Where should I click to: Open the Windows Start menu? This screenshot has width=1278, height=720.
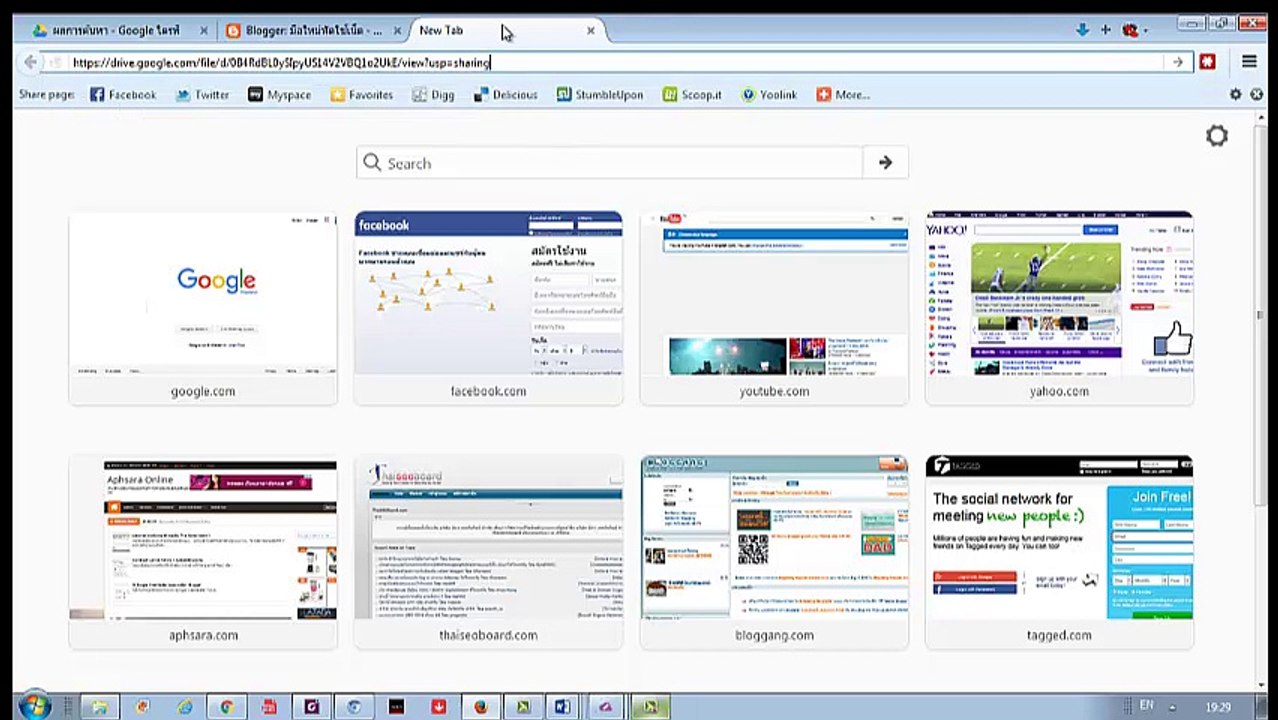click(x=34, y=706)
